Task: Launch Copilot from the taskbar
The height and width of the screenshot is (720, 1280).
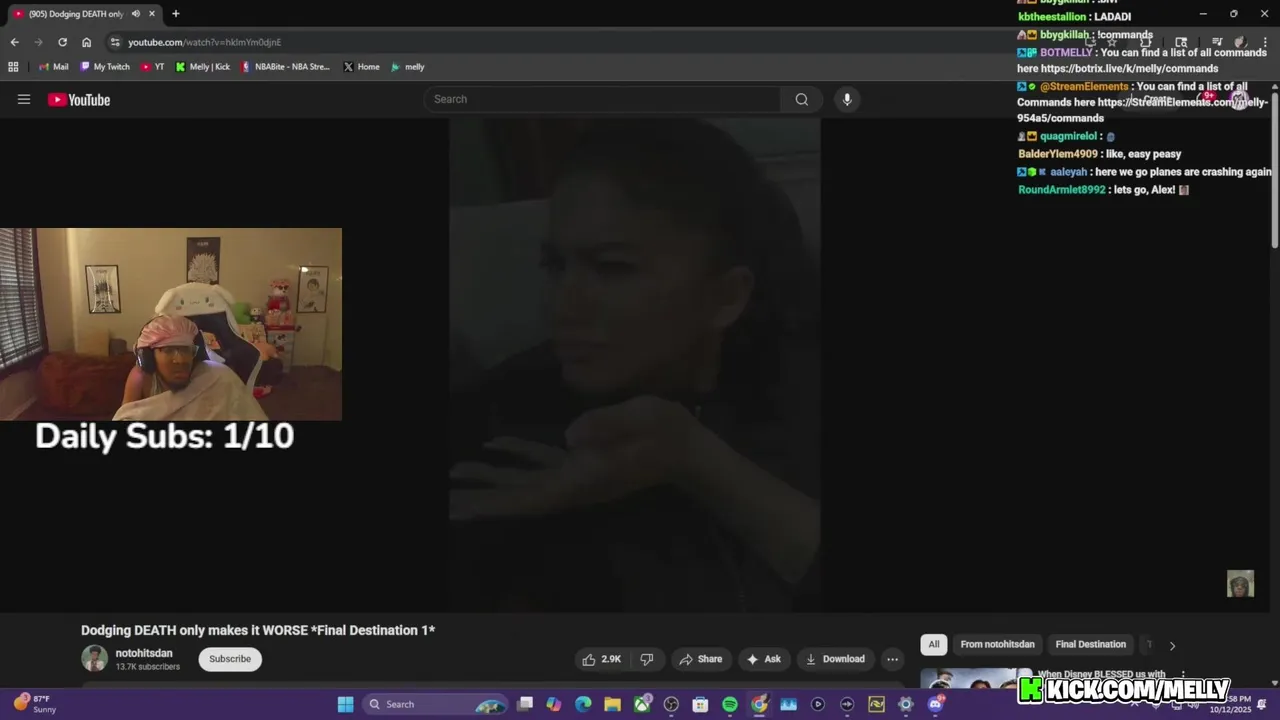Action: click(x=554, y=704)
